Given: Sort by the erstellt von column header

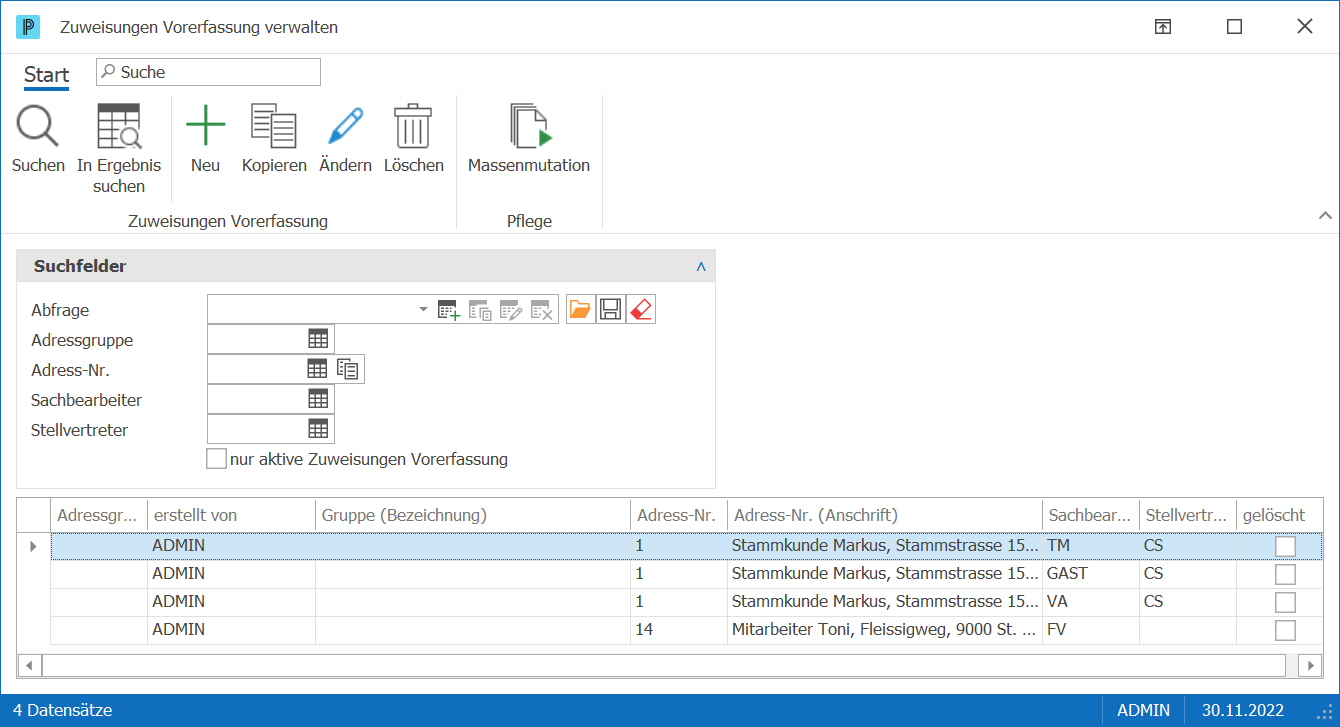Looking at the screenshot, I should pyautogui.click(x=232, y=515).
